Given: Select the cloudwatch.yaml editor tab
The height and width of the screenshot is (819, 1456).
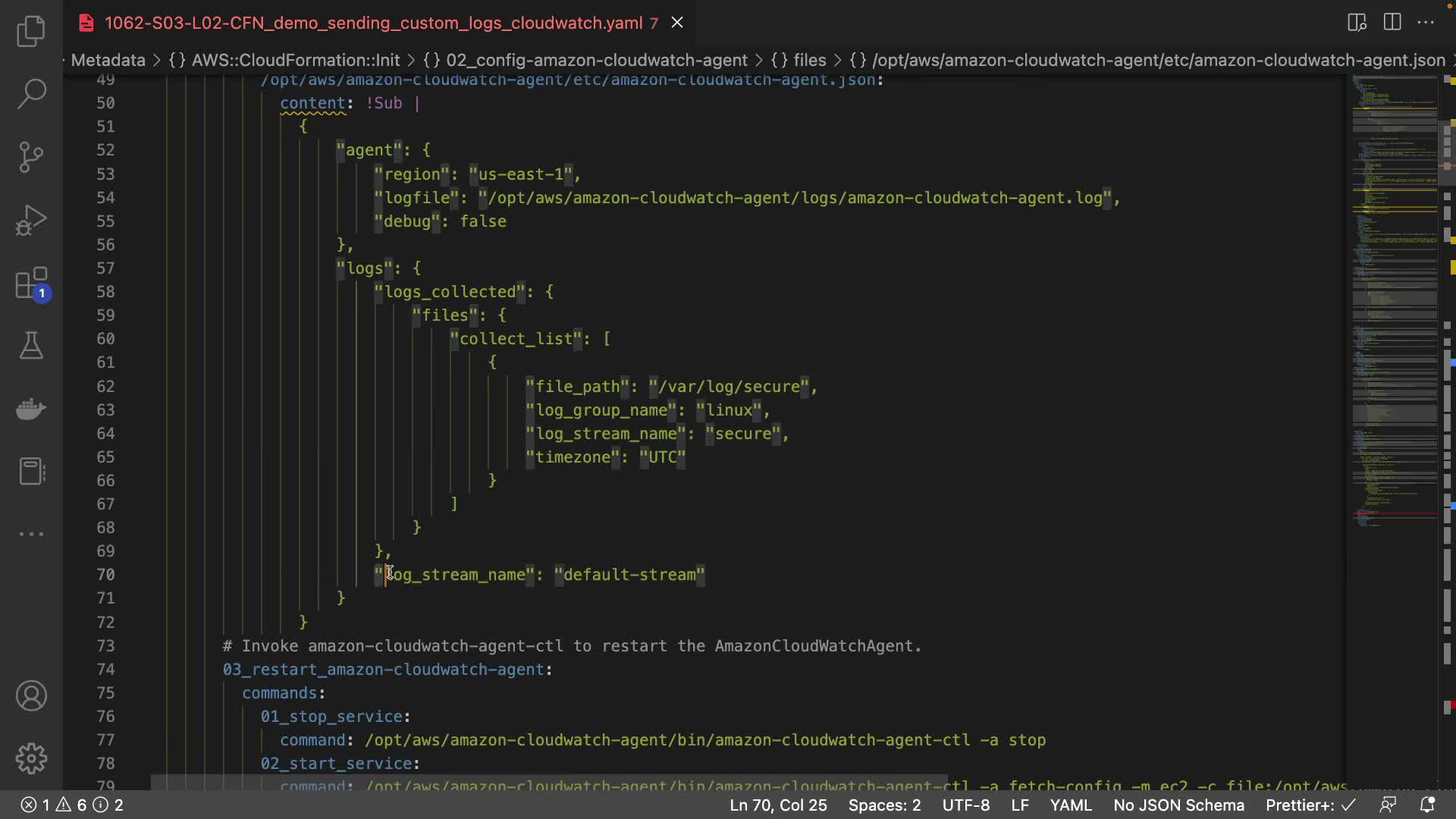Looking at the screenshot, I should tap(373, 23).
